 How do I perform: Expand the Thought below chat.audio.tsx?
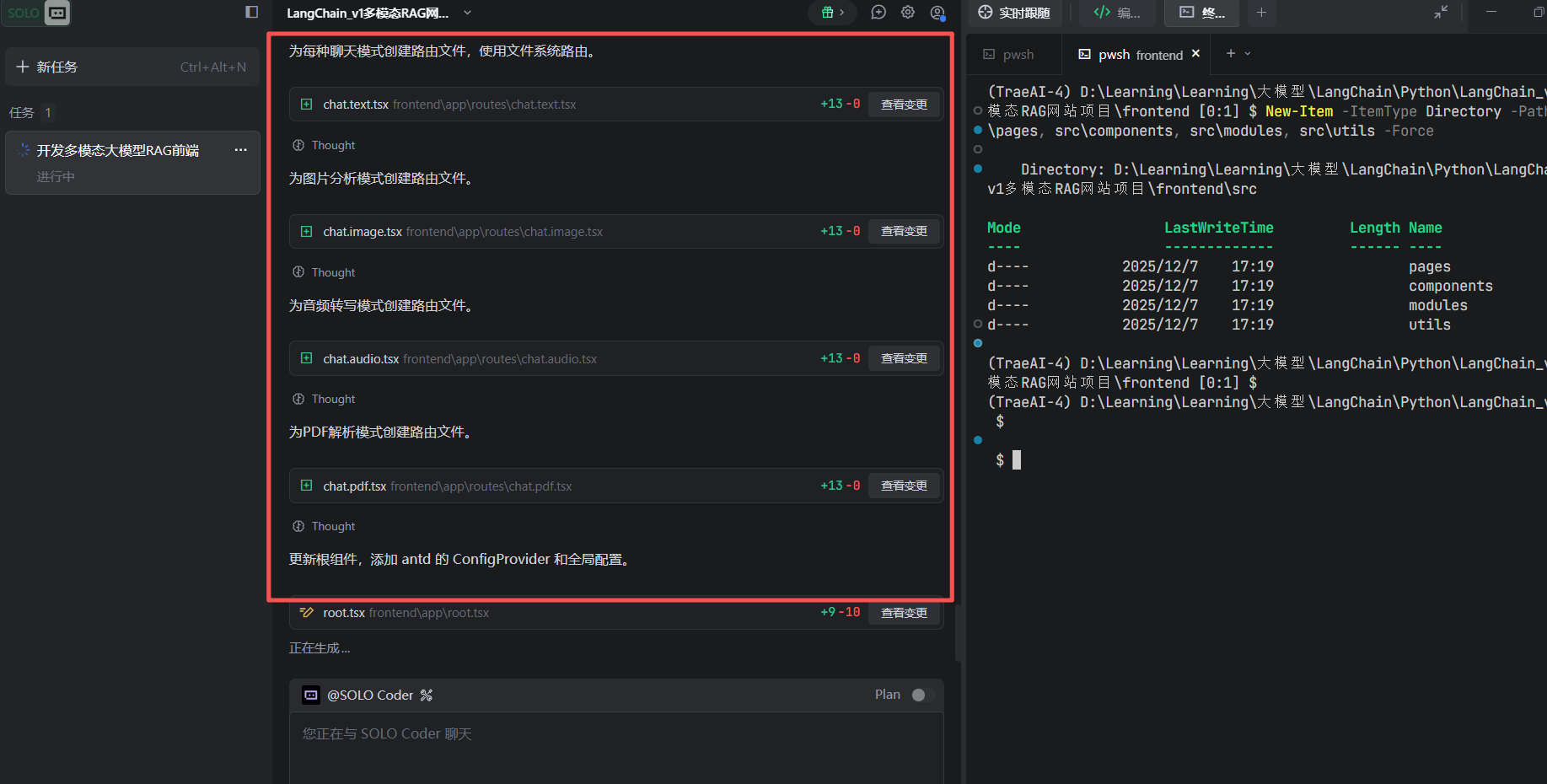tap(324, 399)
